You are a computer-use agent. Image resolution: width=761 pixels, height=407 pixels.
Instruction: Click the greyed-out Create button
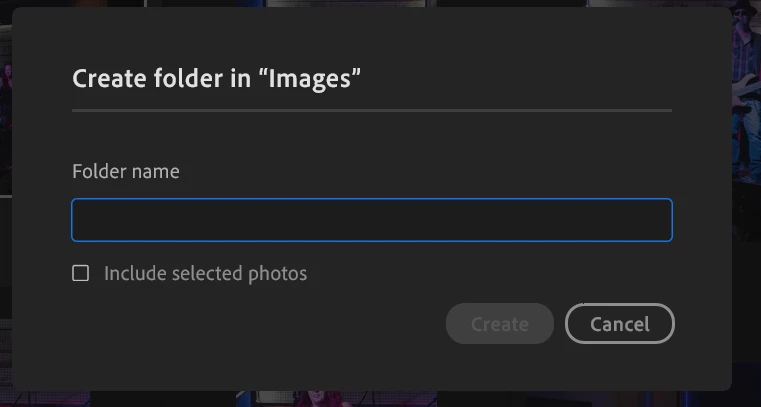(500, 324)
